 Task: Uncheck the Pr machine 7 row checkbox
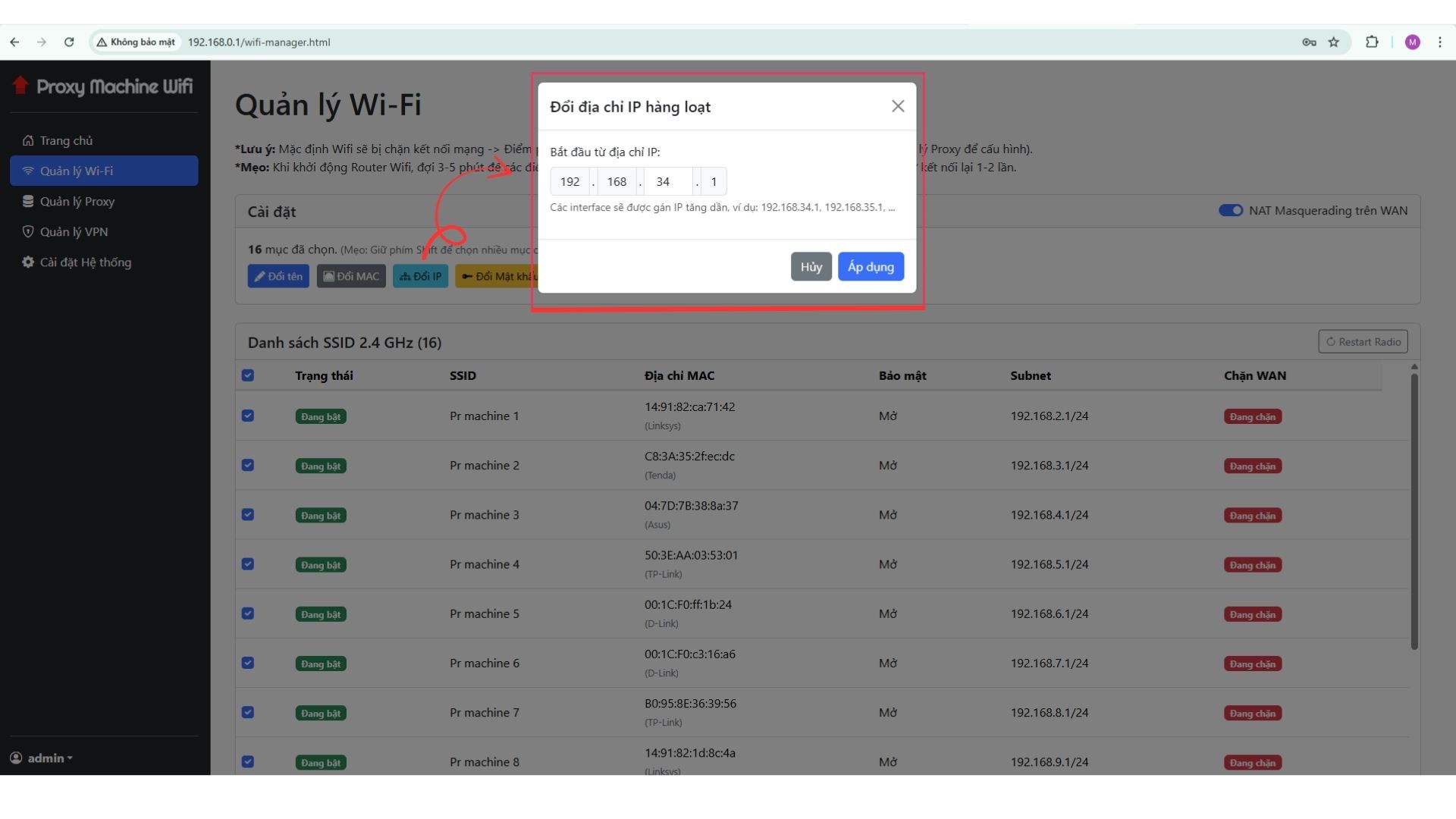[248, 712]
